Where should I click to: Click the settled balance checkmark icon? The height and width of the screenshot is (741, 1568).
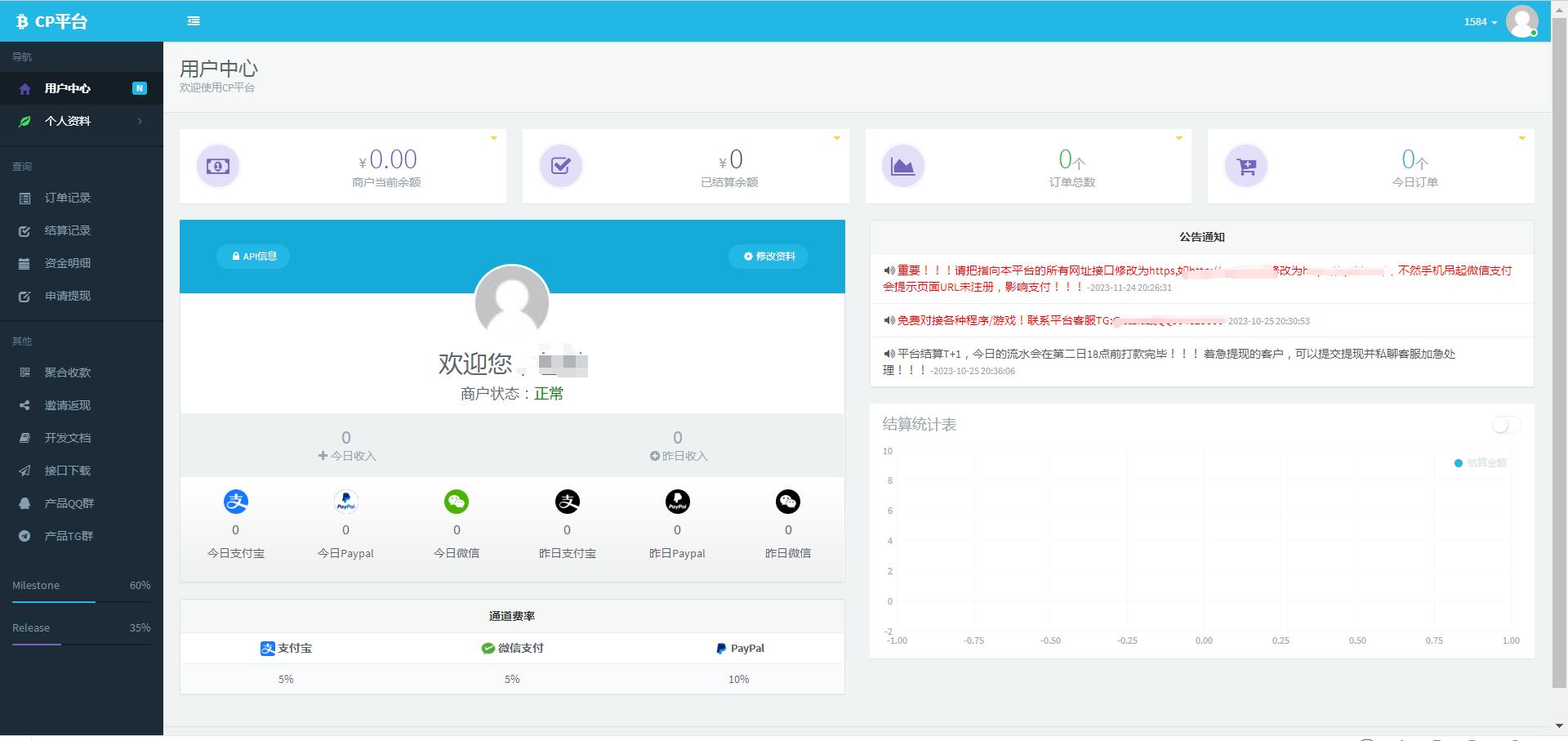click(561, 166)
